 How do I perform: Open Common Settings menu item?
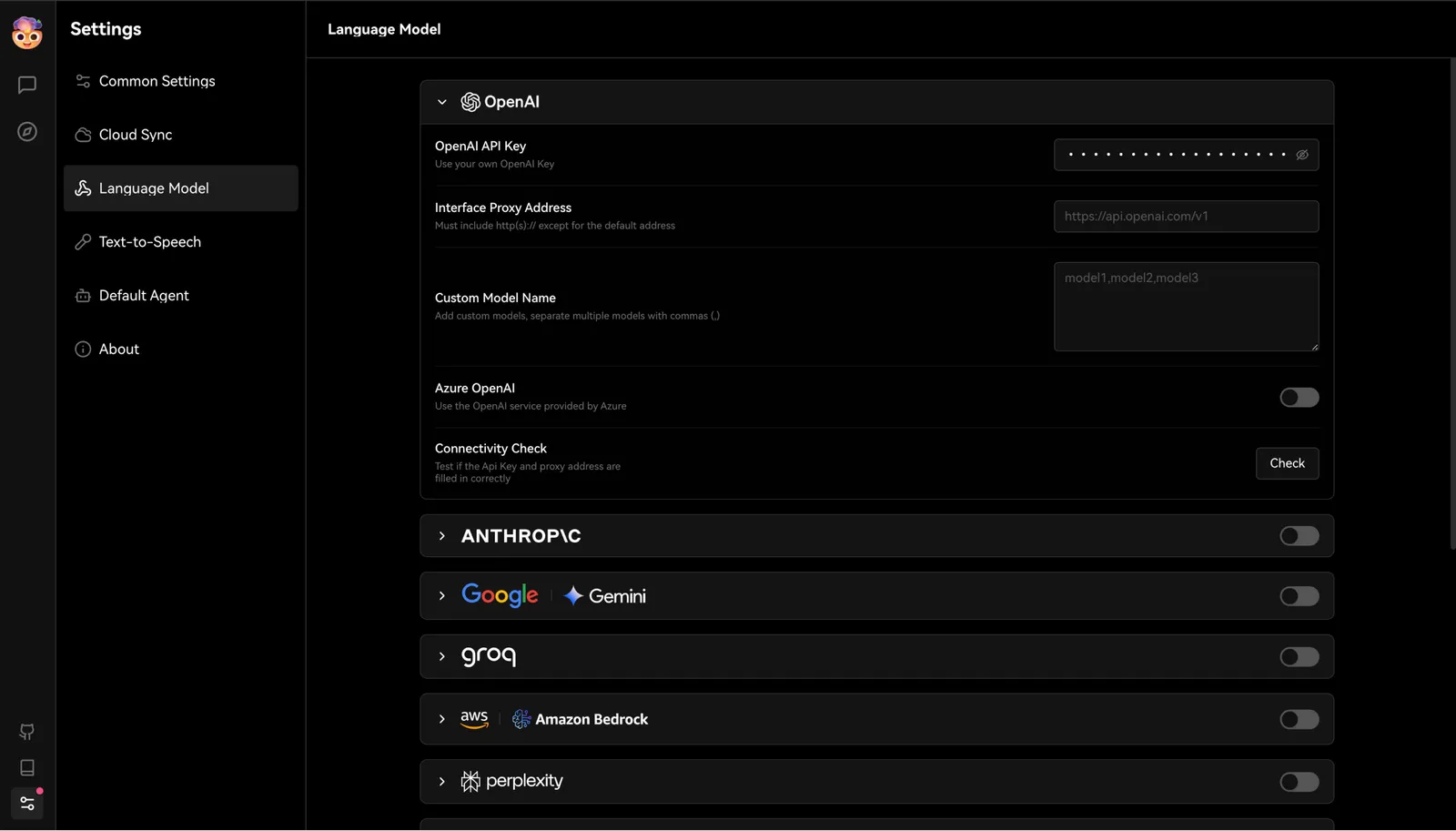pyautogui.click(x=181, y=81)
